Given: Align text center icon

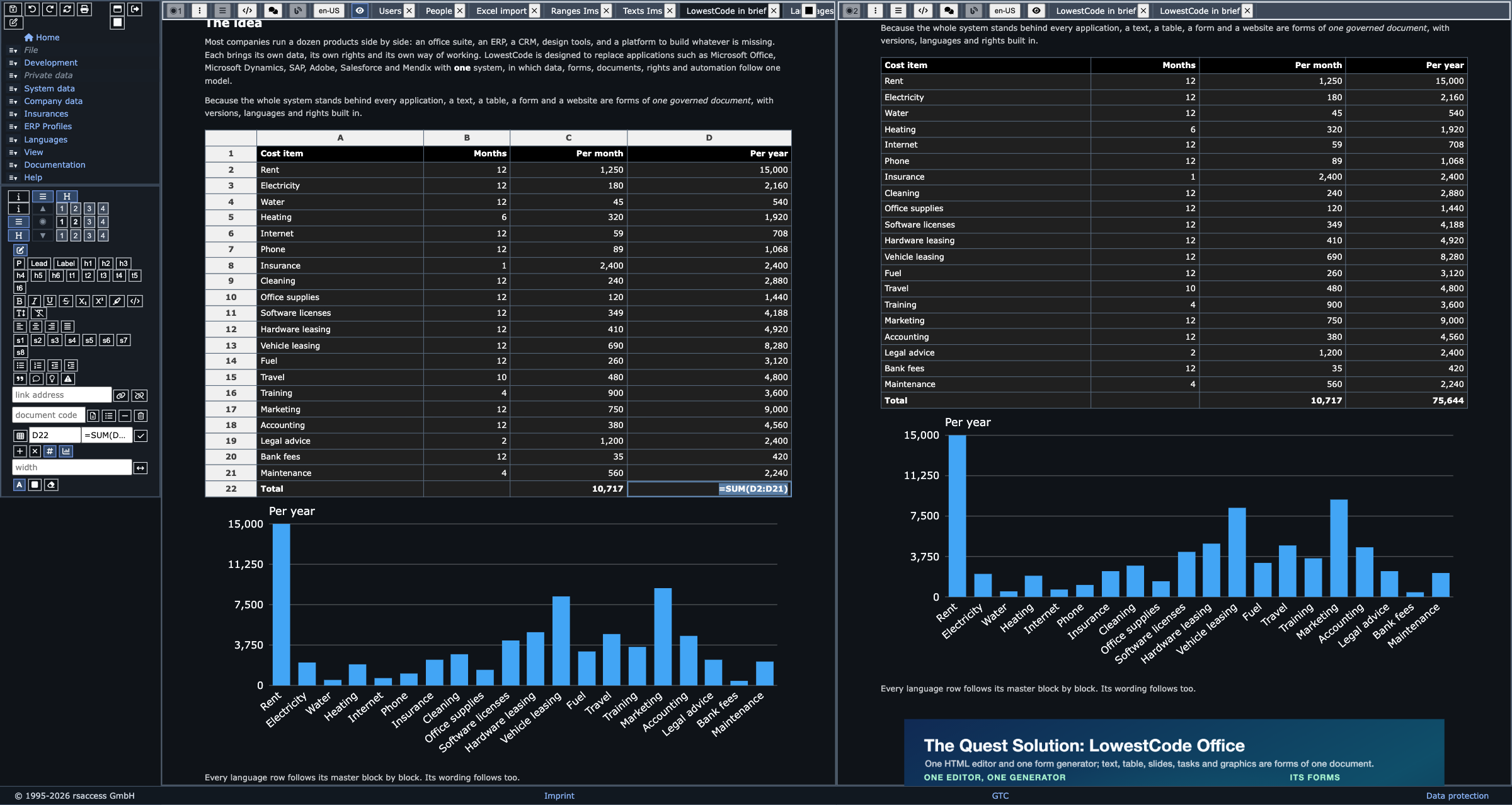Looking at the screenshot, I should point(36,326).
